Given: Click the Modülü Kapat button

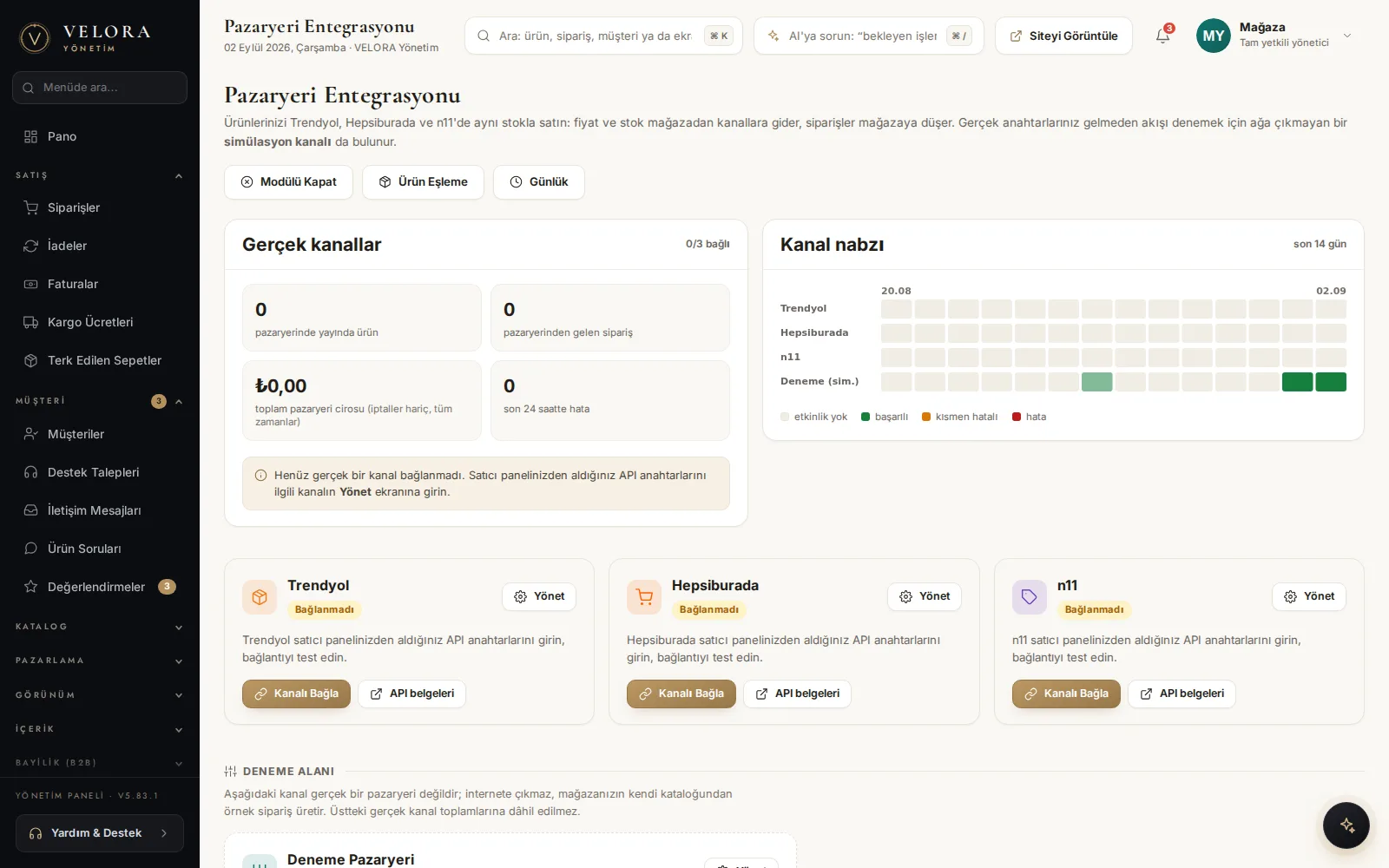Looking at the screenshot, I should pyautogui.click(x=288, y=182).
